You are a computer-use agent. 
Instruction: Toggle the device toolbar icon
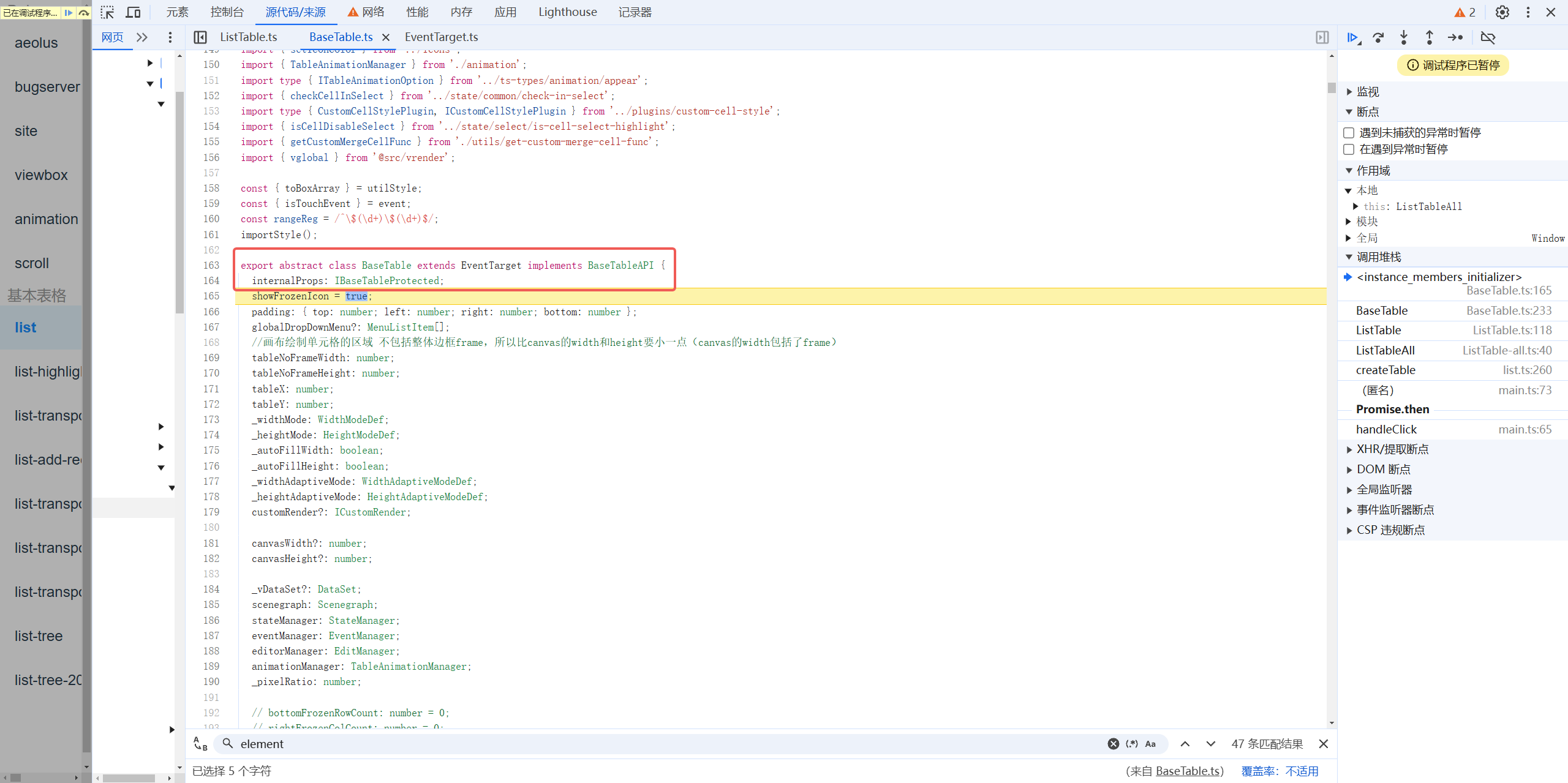coord(133,12)
